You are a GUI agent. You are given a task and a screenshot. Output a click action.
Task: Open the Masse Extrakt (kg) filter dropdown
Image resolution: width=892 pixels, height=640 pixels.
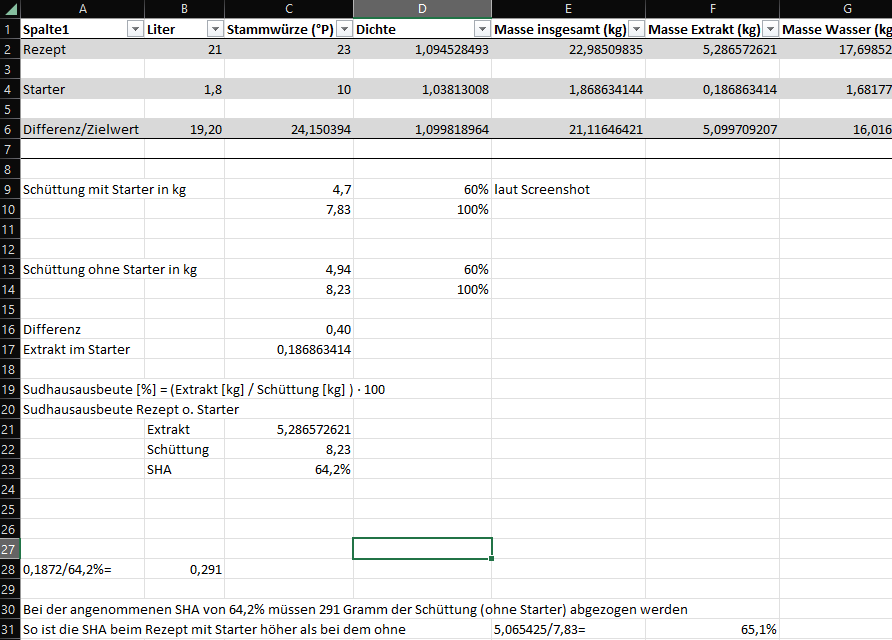pyautogui.click(x=770, y=30)
